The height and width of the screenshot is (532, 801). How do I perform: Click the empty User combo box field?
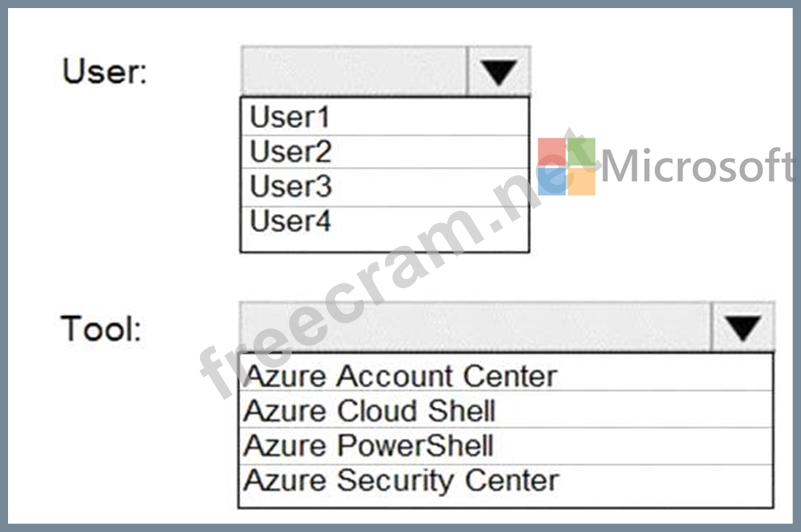pos(354,71)
